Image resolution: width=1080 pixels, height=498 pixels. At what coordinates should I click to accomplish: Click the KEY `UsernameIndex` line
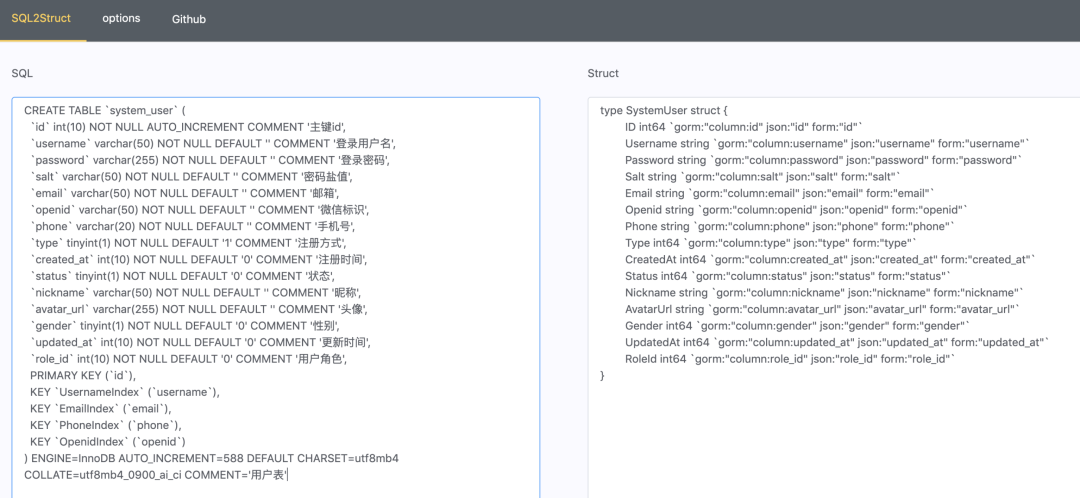pyautogui.click(x=125, y=392)
